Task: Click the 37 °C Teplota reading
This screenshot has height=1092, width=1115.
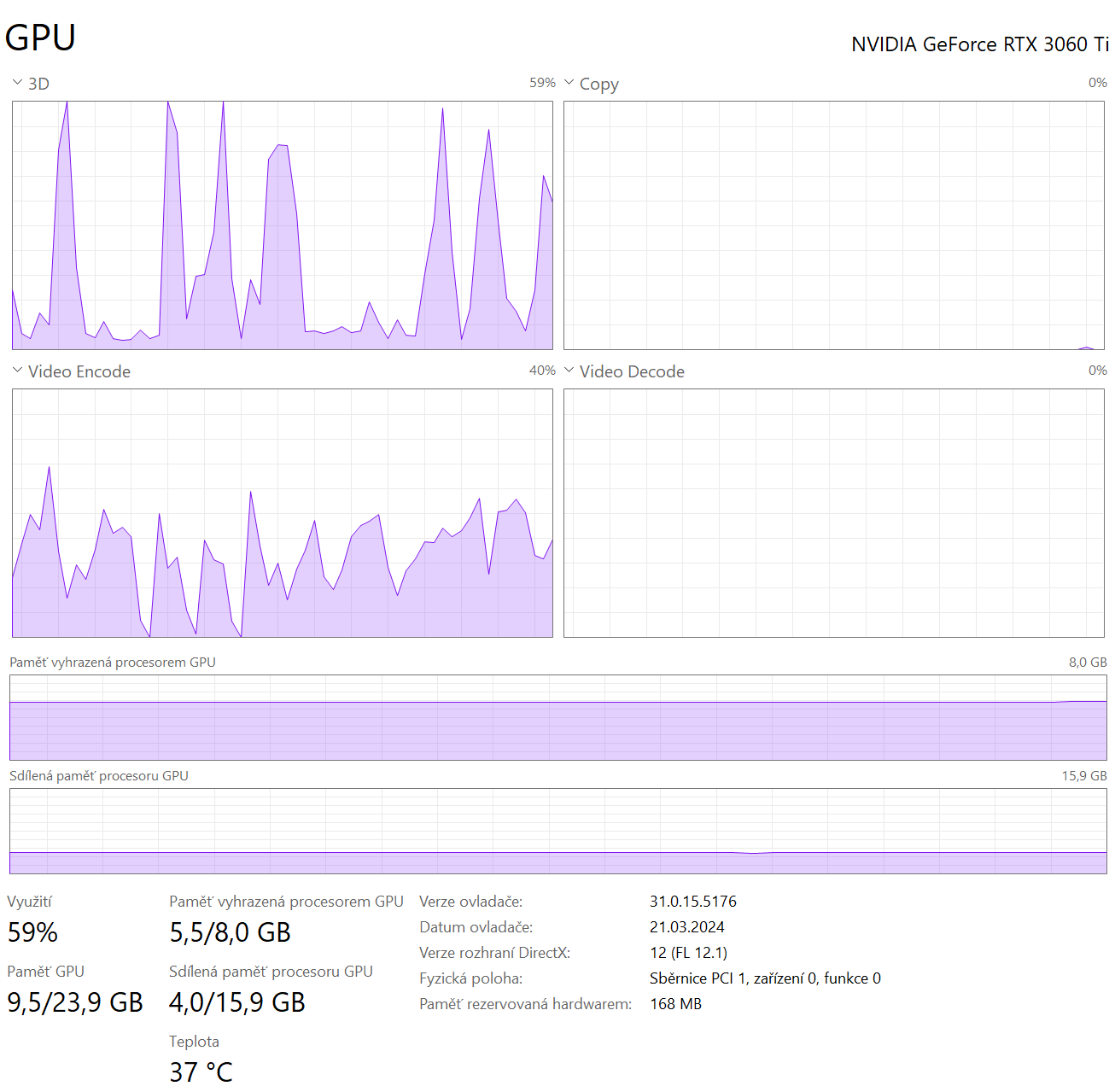Action: 201,1072
